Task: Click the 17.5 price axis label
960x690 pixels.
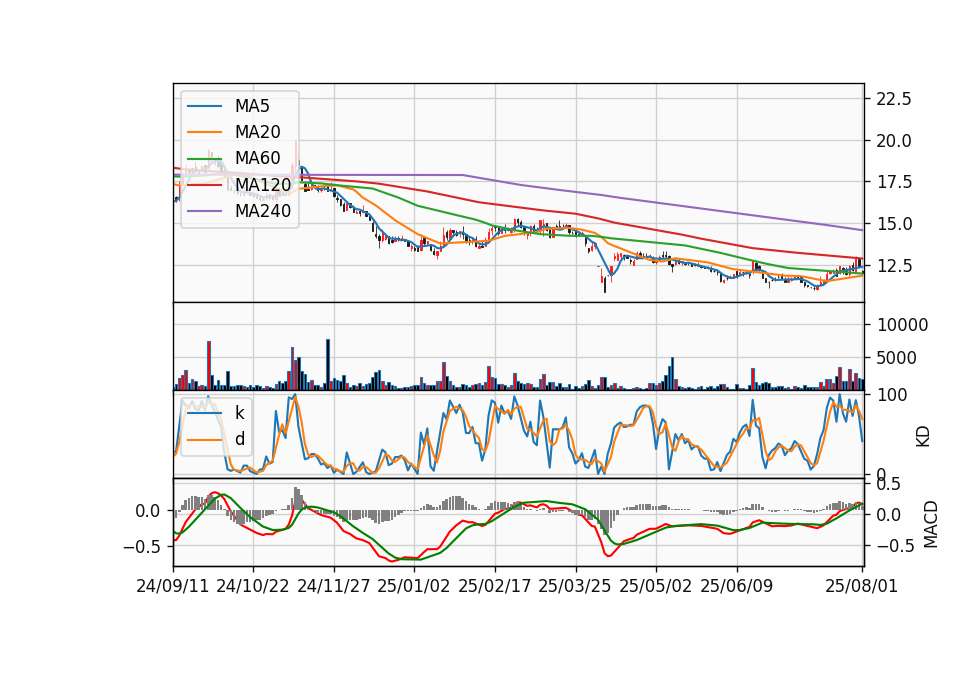Action: (894, 182)
